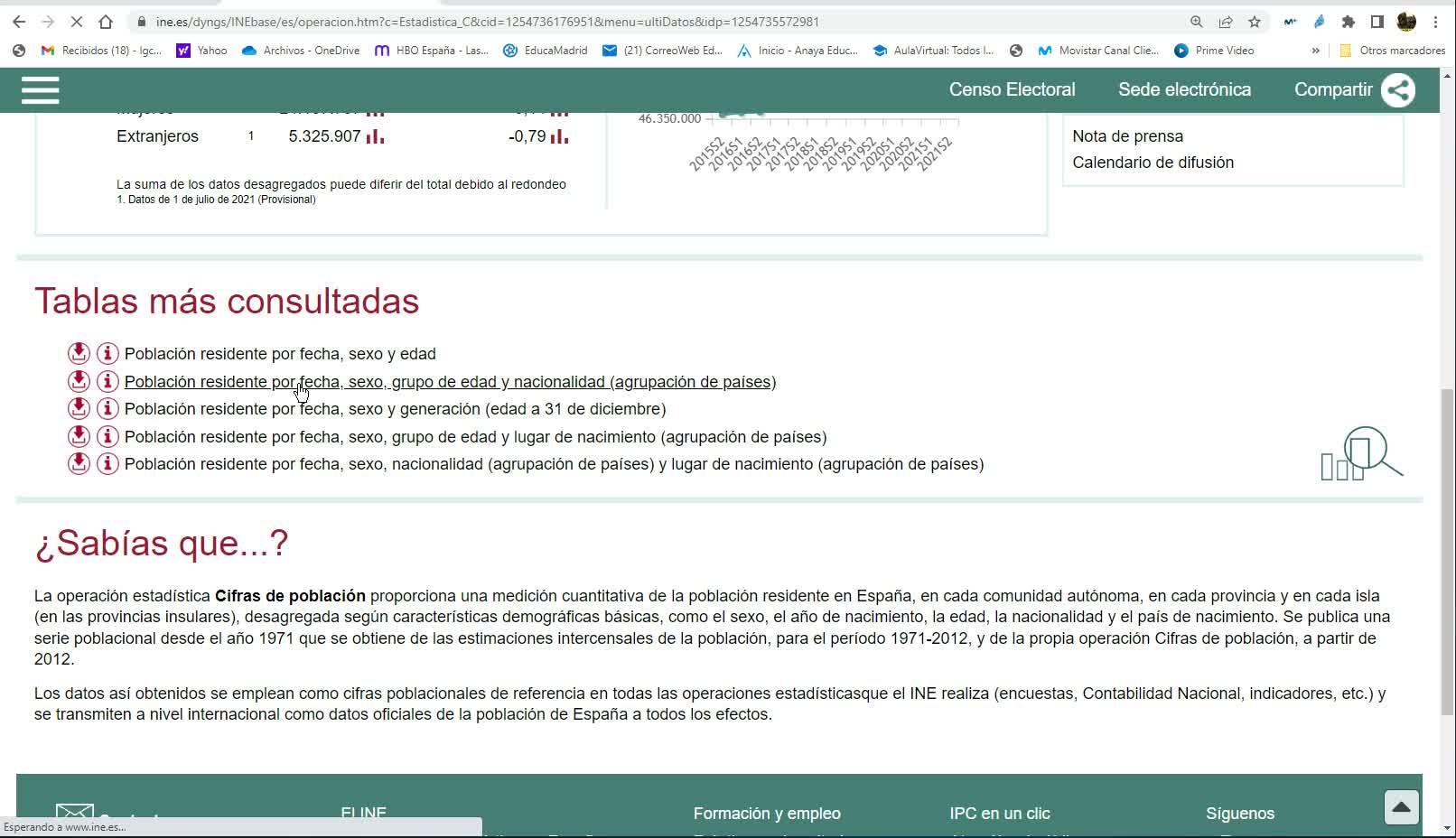Download the 'sexo y generación' table
The width and height of the screenshot is (1456, 838).
point(79,408)
